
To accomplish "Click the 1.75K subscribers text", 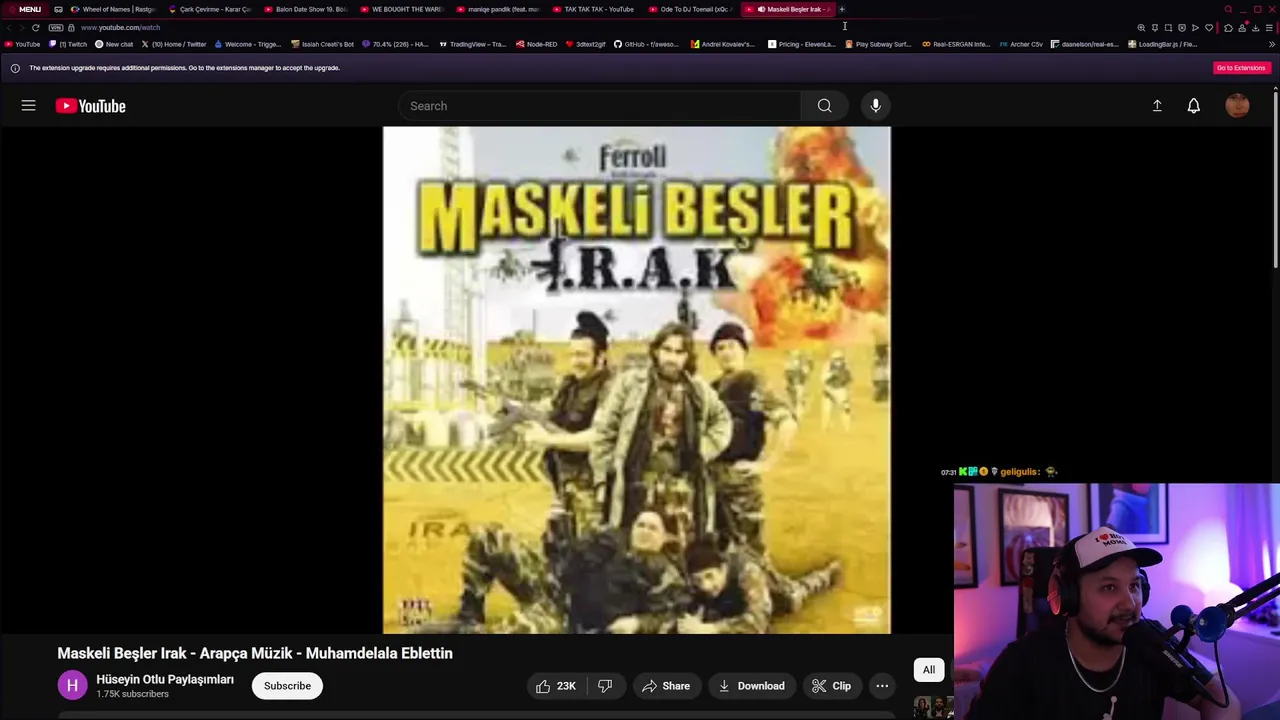I will point(132,694).
